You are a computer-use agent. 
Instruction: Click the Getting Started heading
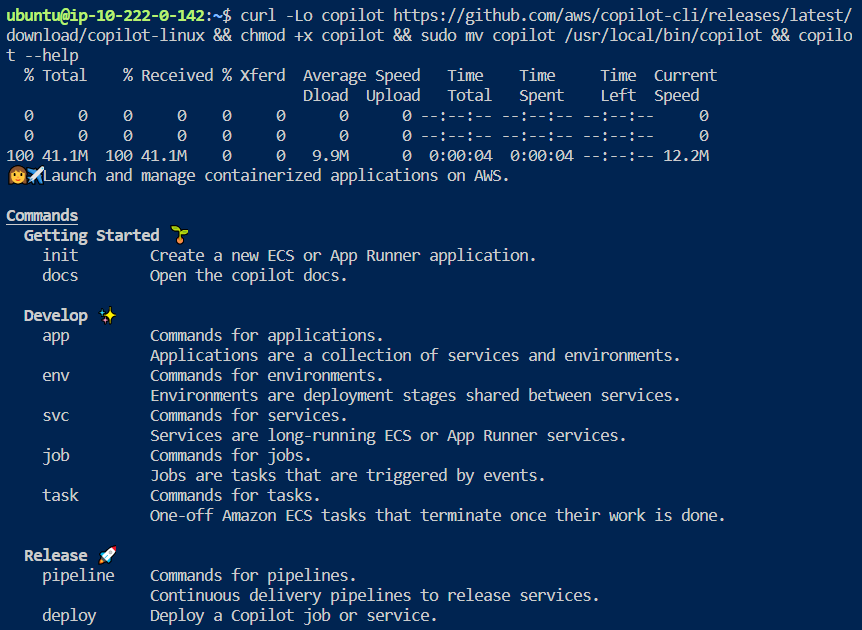click(91, 235)
